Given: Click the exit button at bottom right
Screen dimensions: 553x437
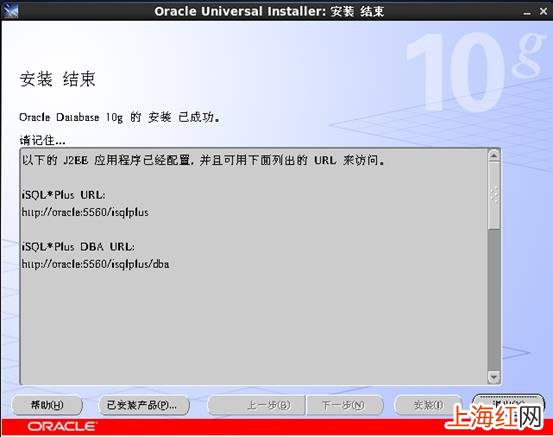Looking at the screenshot, I should [x=509, y=404].
